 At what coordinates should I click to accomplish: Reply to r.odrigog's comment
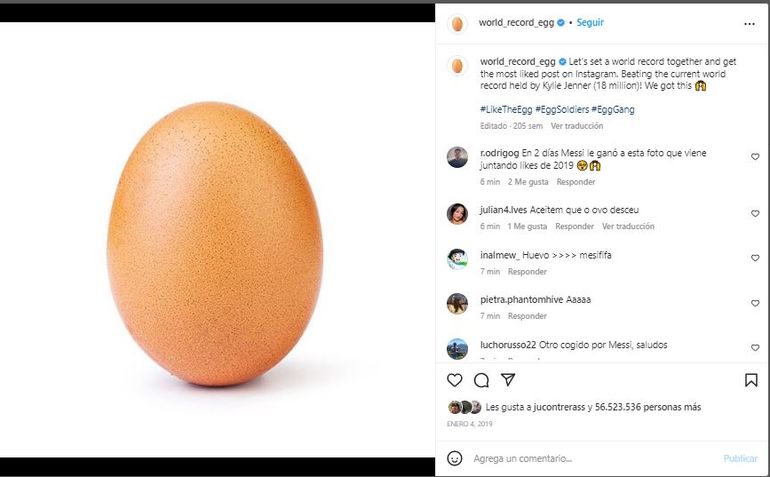coord(576,182)
